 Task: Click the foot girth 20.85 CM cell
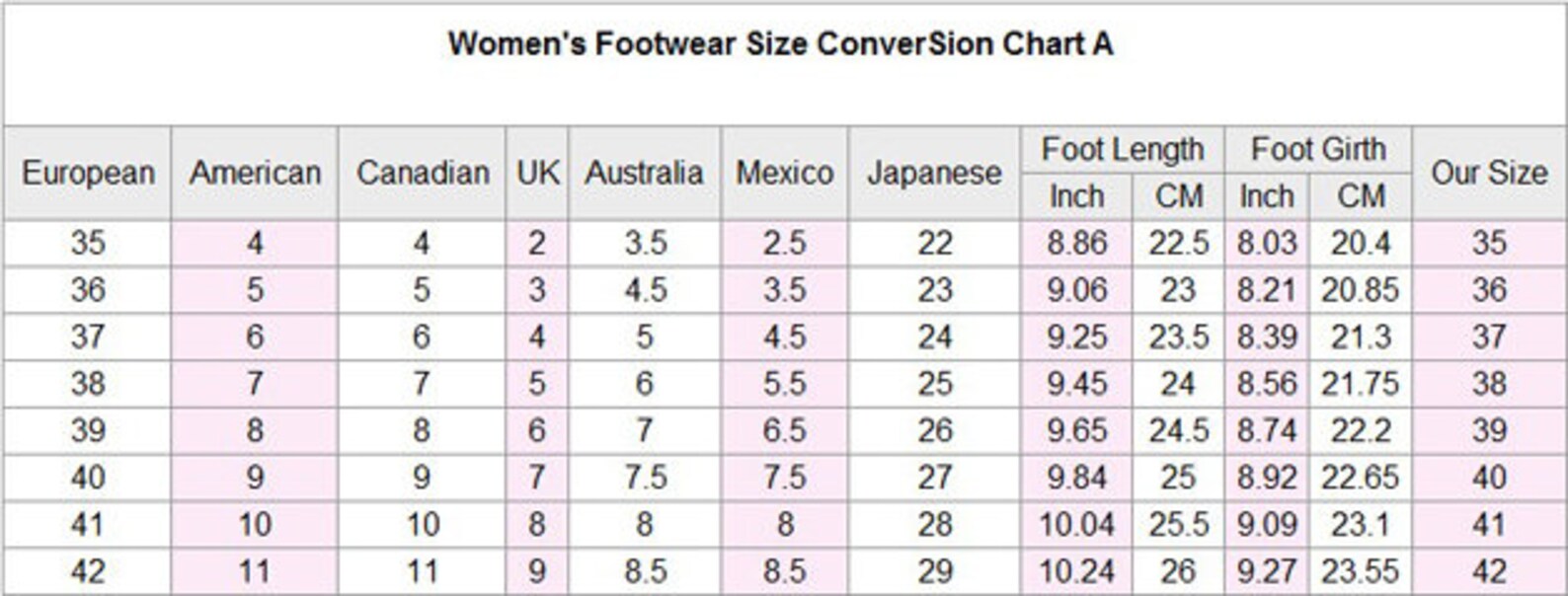[x=1361, y=290]
